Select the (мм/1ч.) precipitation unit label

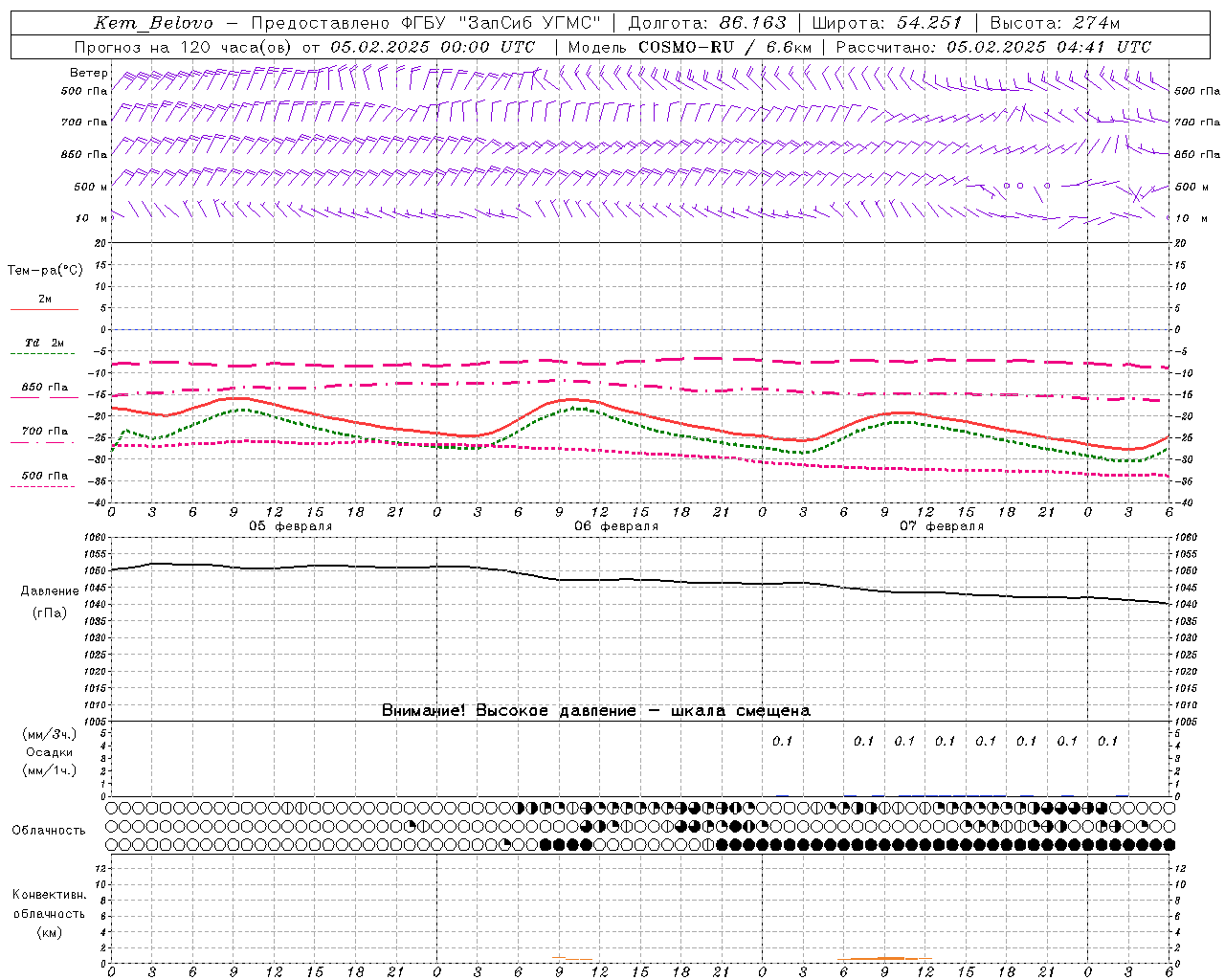[50, 770]
